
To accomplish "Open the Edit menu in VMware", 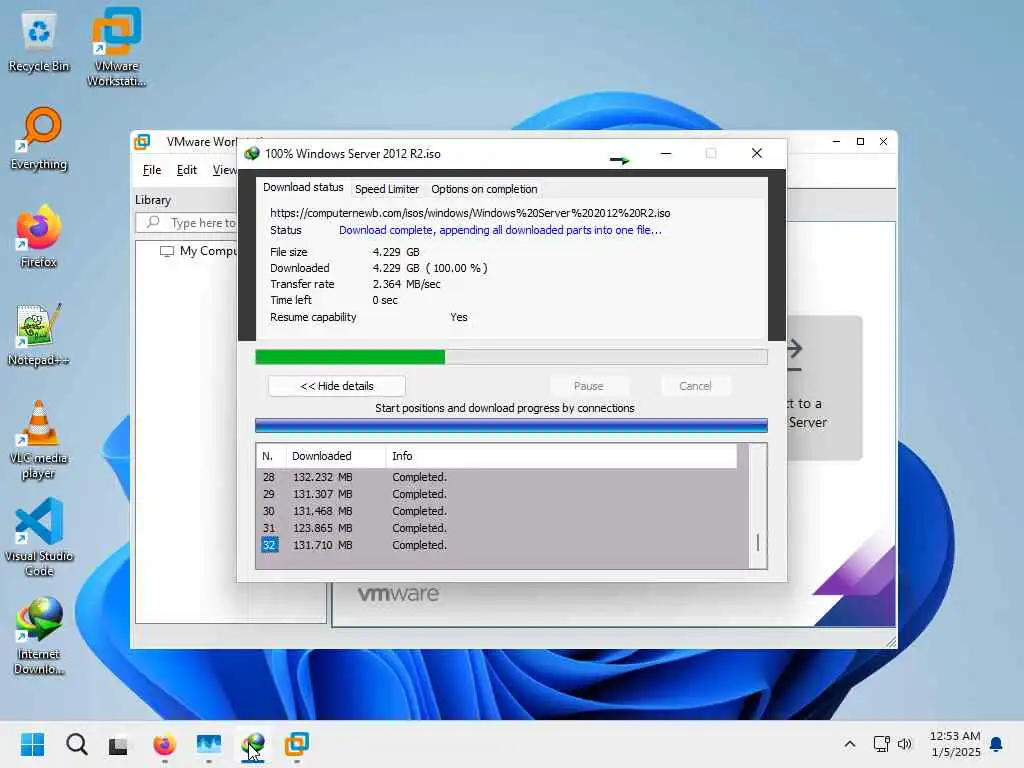I will (186, 170).
